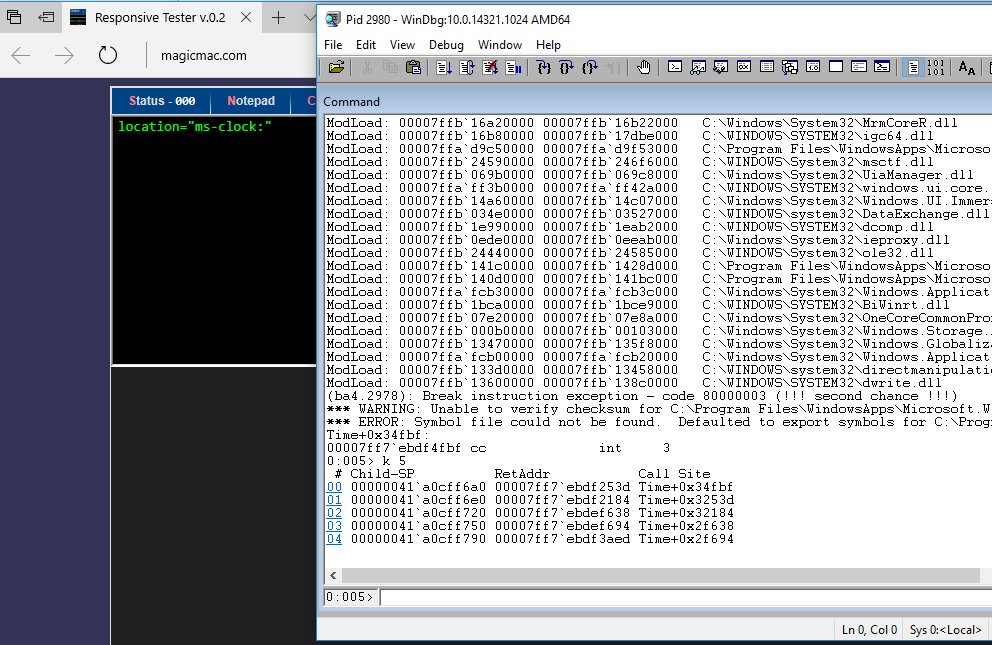
Task: Switch to Source Mode Off (101) toggle
Action: pos(936,68)
